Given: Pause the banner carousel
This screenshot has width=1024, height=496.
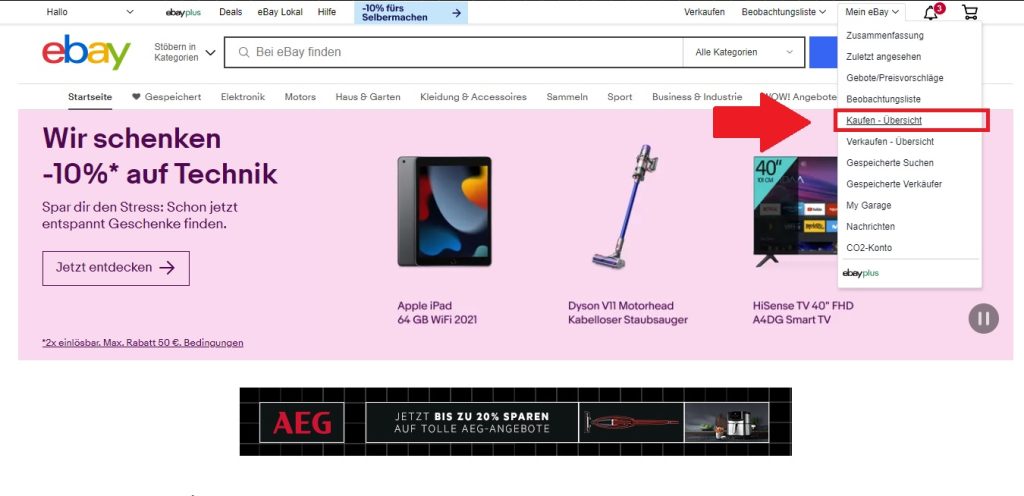Looking at the screenshot, I should point(983,318).
